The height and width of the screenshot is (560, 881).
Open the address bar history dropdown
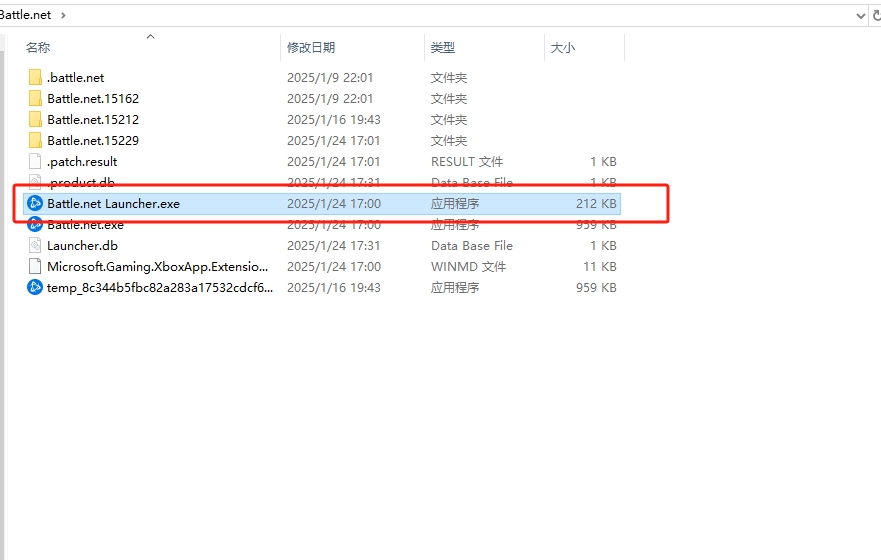[860, 16]
